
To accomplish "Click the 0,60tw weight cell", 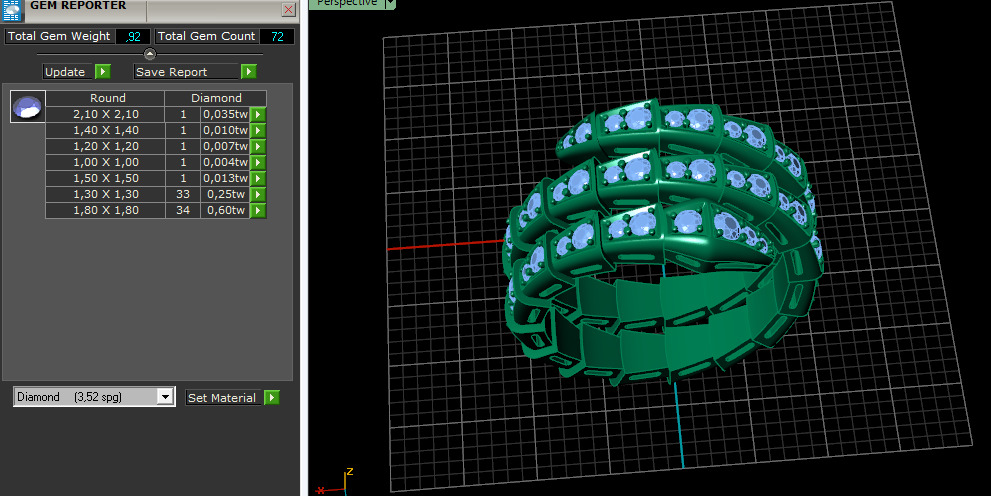I will (225, 210).
